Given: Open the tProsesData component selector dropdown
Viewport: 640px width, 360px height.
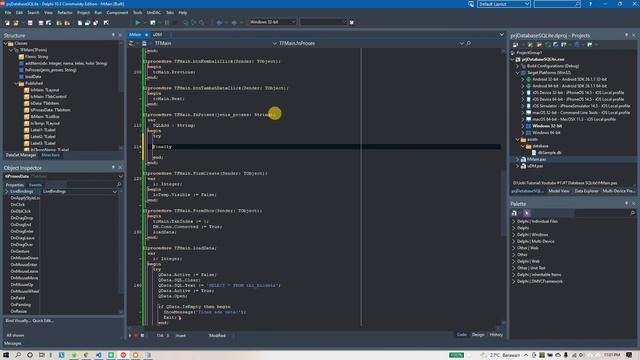Looking at the screenshot, I should pos(120,176).
